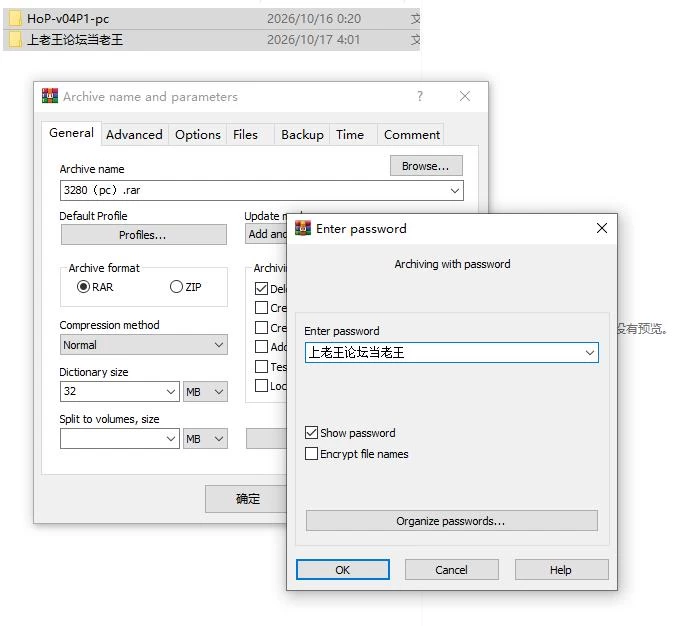Screen dimensions: 697x626
Task: Click the WinRAR icon in Enter password title bar
Action: point(303,229)
